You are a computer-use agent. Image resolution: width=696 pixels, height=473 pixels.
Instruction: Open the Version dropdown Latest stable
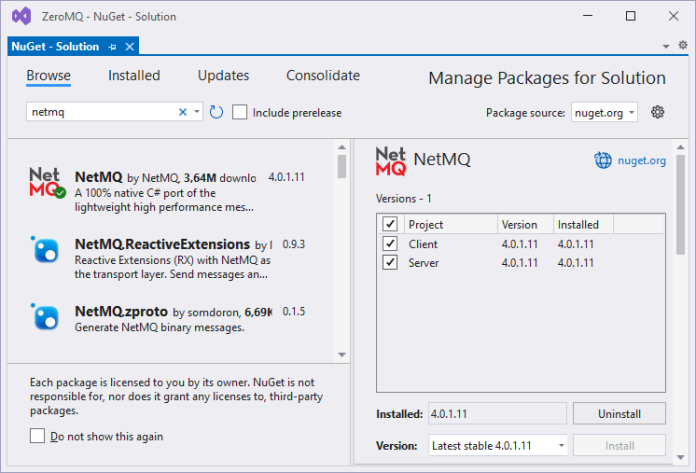(x=498, y=445)
